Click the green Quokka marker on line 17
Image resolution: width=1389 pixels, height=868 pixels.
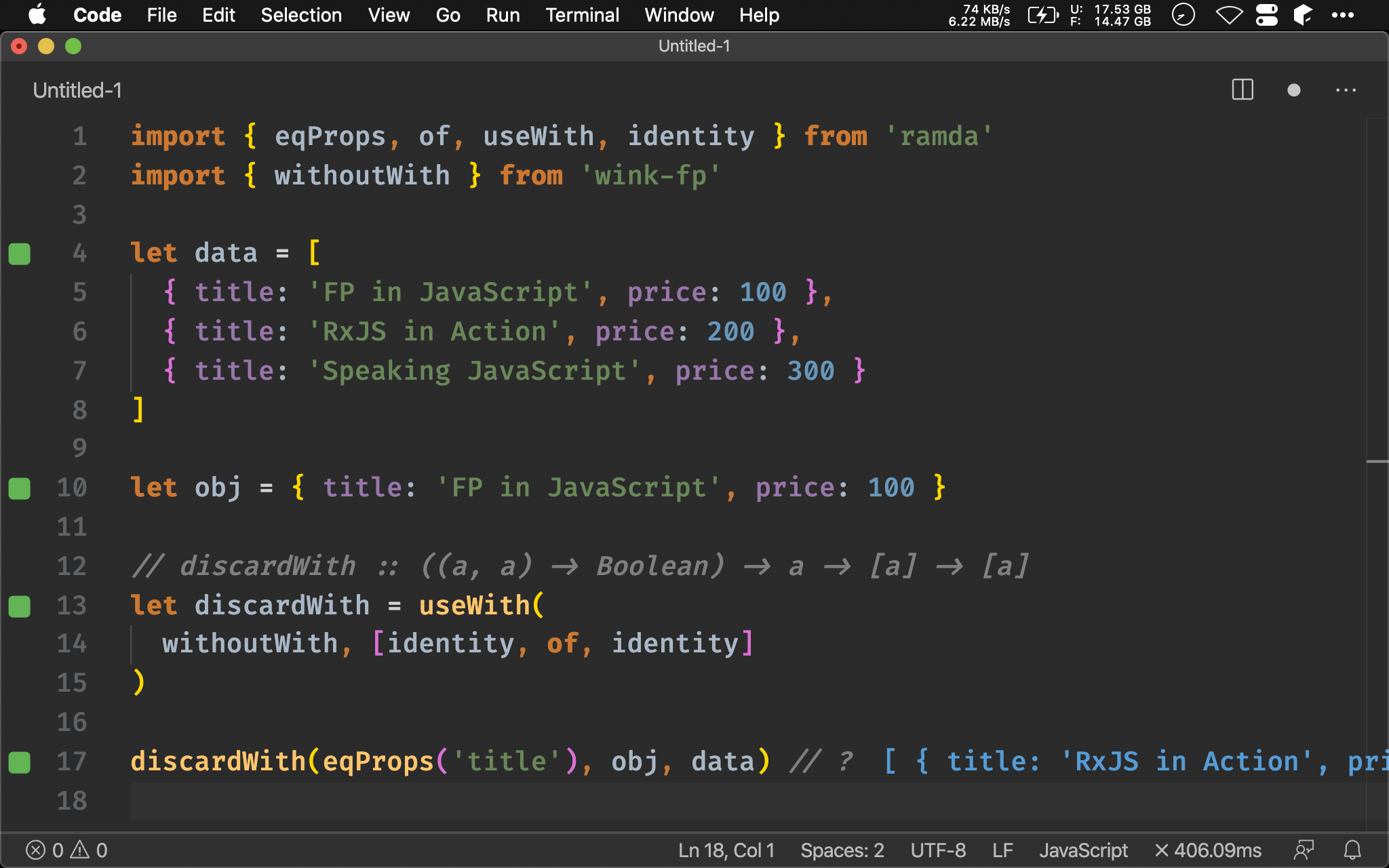pos(20,762)
